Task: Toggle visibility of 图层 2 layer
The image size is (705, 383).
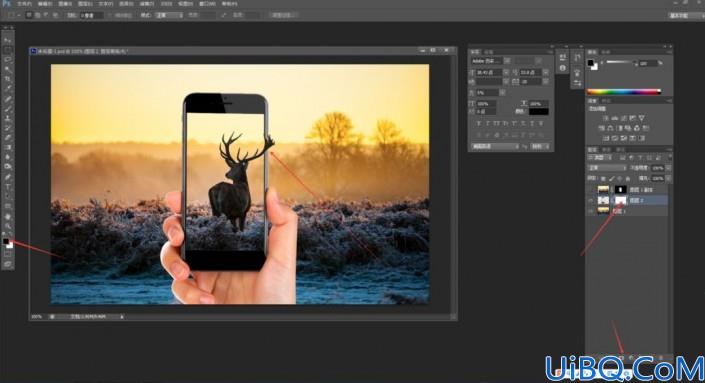Action: tap(591, 200)
